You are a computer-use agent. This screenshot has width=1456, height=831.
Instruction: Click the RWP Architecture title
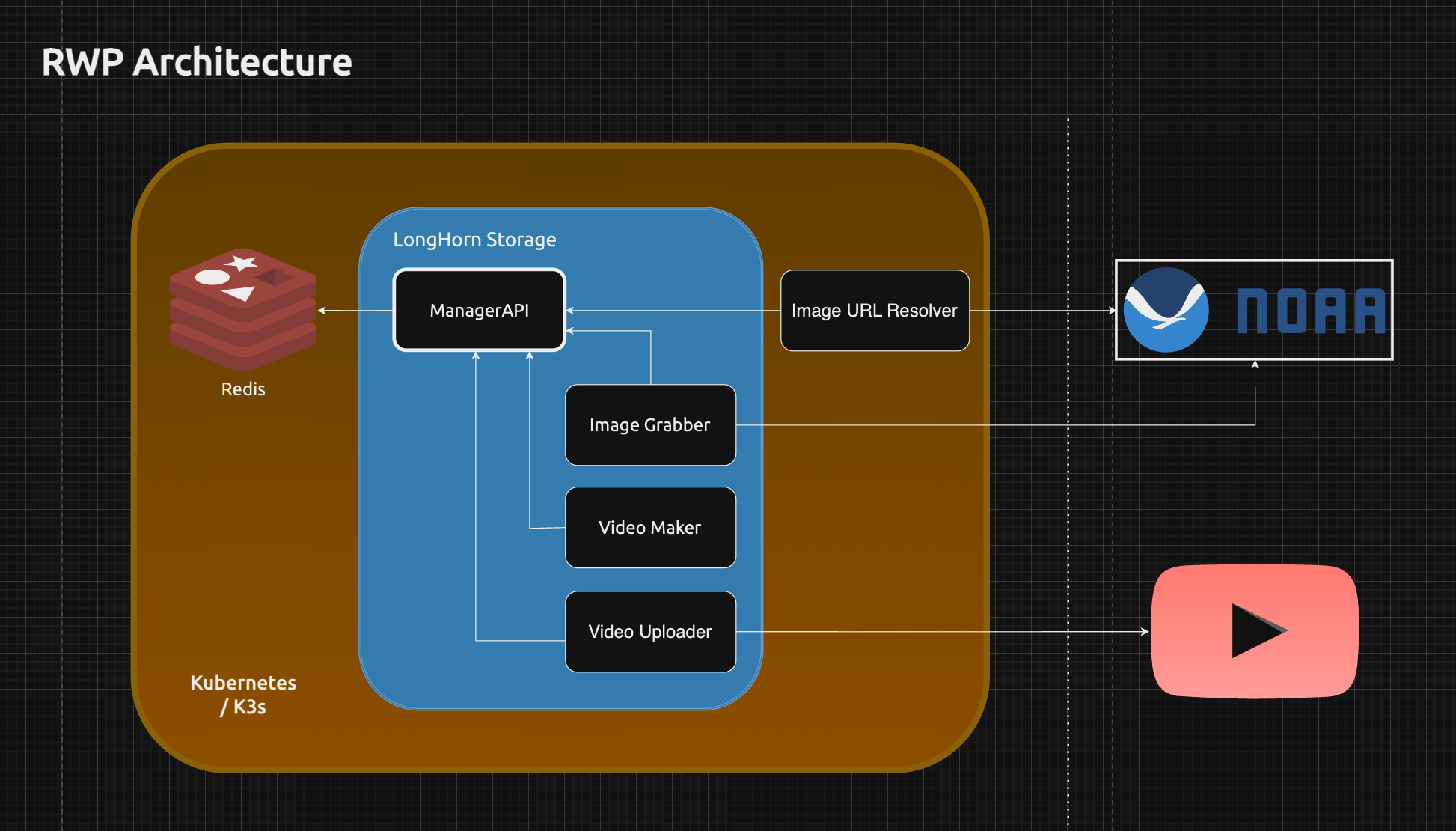click(x=197, y=62)
